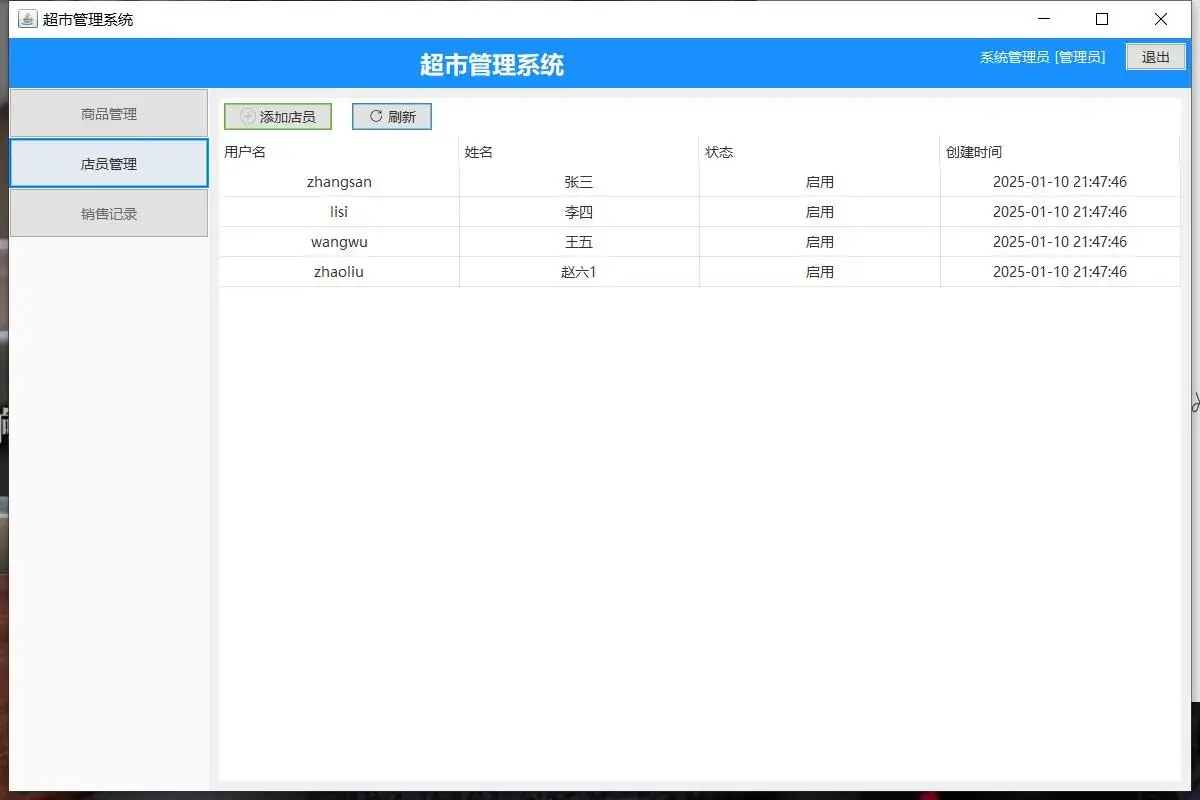Switch to the 店员管理 section
The width and height of the screenshot is (1200, 800).
coord(108,163)
